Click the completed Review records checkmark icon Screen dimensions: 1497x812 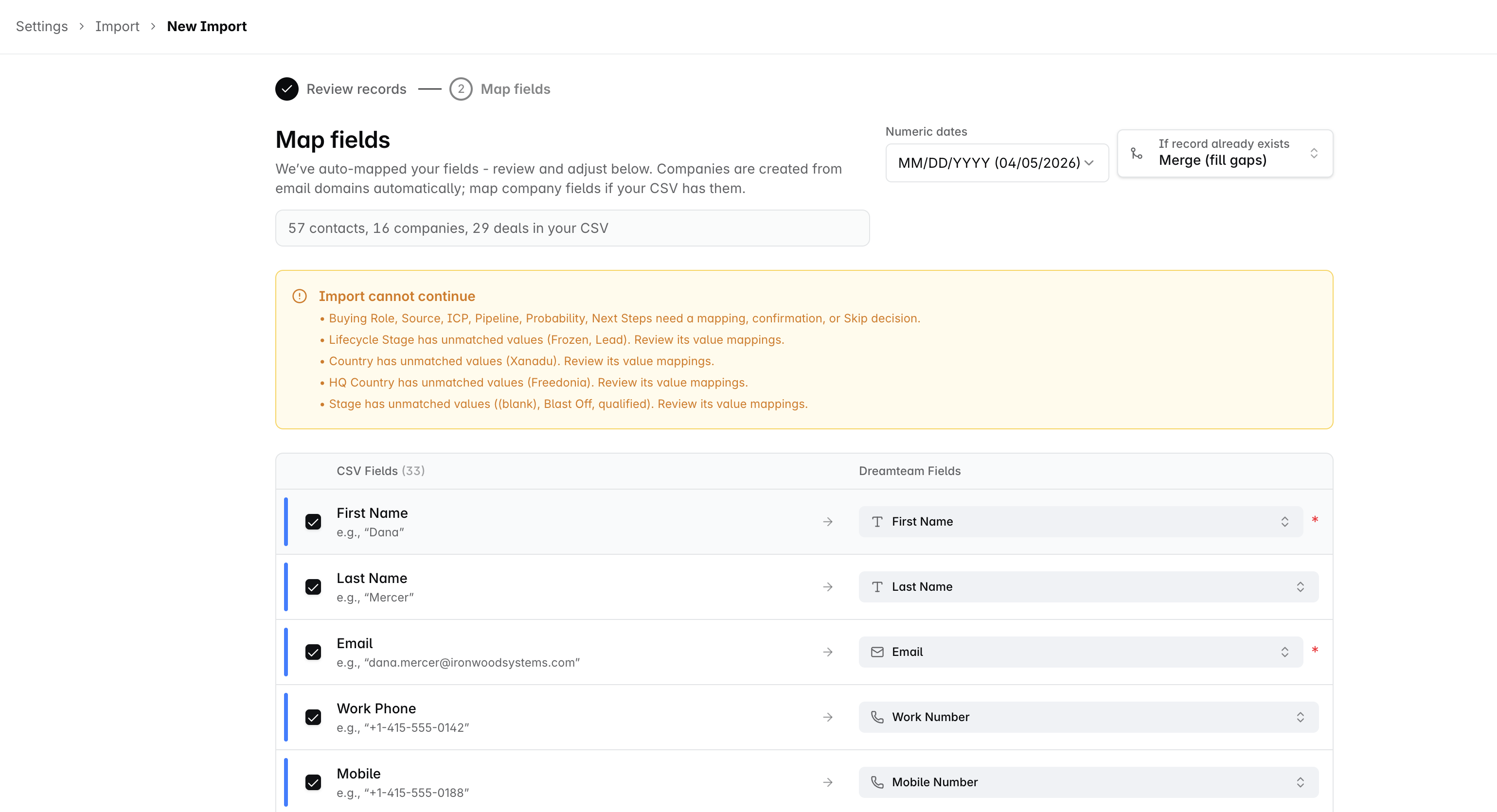coord(286,89)
